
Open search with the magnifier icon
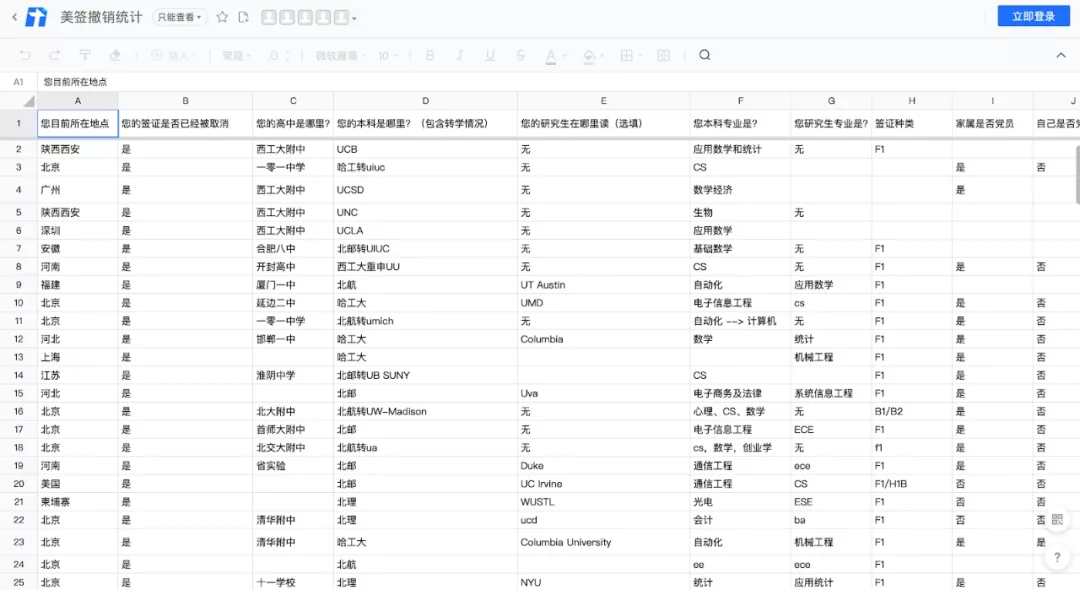(x=705, y=55)
